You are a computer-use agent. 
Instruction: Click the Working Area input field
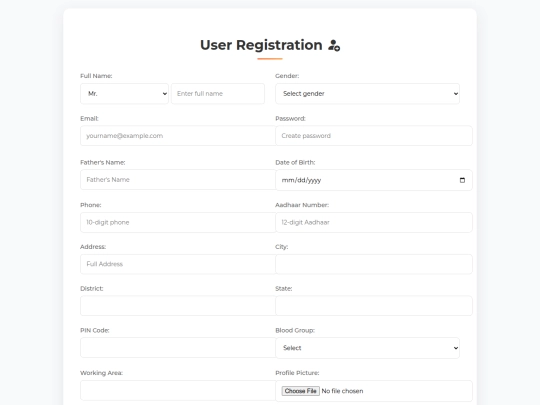point(178,391)
